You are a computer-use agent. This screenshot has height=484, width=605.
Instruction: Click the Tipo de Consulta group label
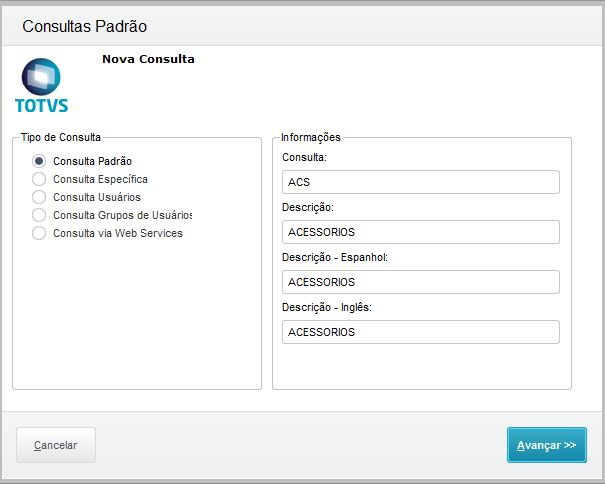[x=61, y=137]
